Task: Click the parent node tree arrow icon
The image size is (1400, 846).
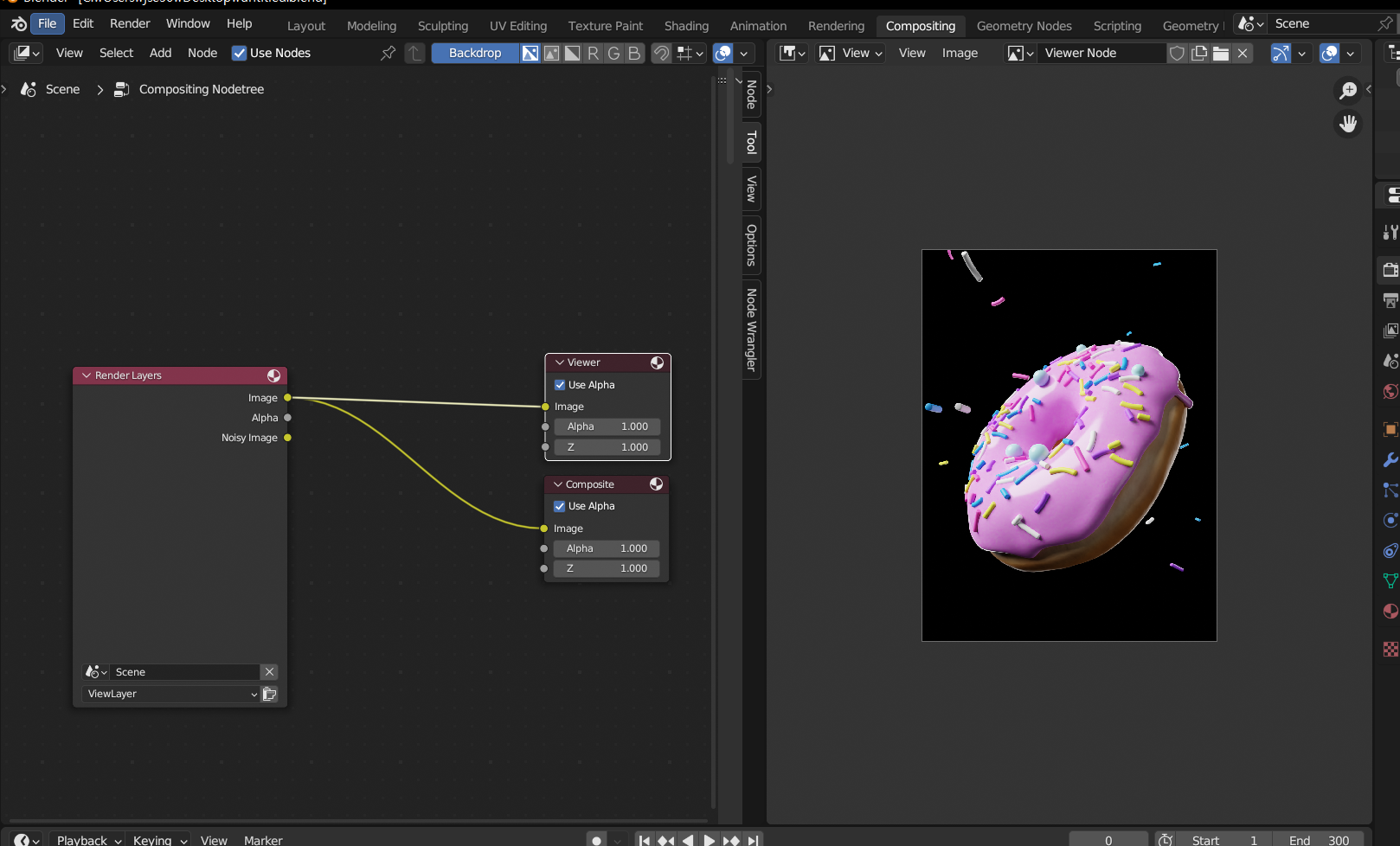Action: 415,53
